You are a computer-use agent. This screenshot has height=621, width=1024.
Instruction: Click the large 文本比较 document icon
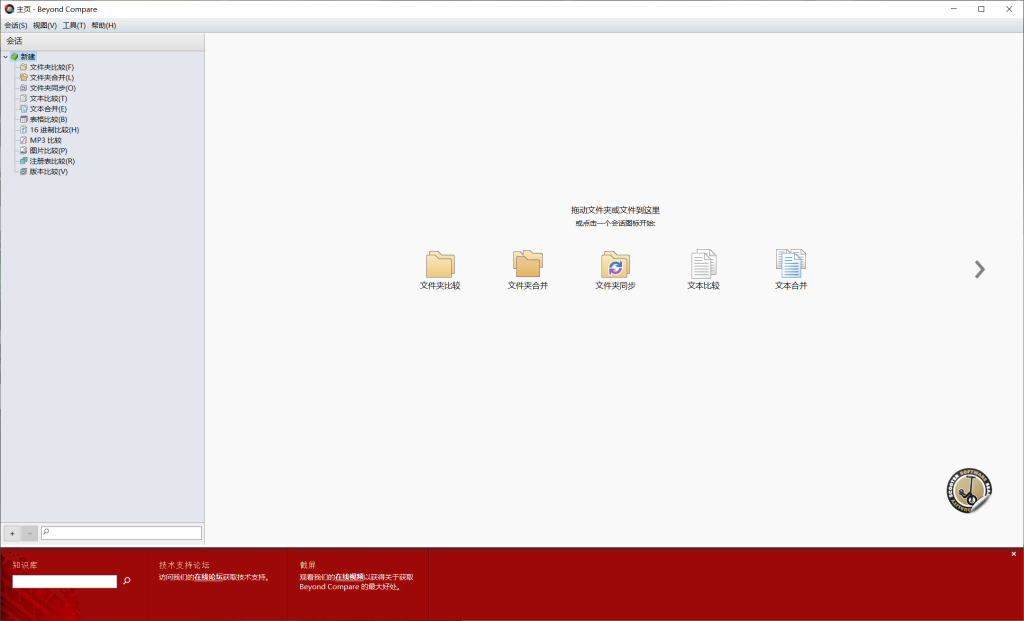[x=703, y=264]
